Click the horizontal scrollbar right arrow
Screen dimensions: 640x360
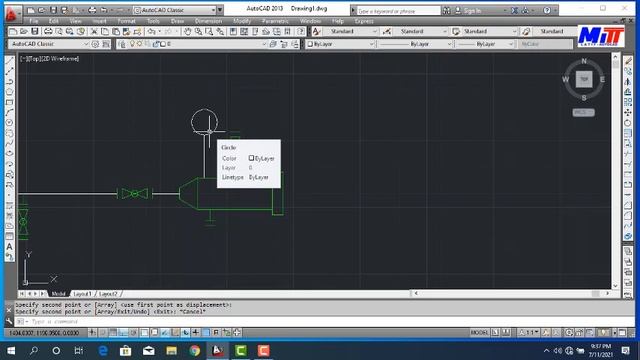[x=607, y=293]
